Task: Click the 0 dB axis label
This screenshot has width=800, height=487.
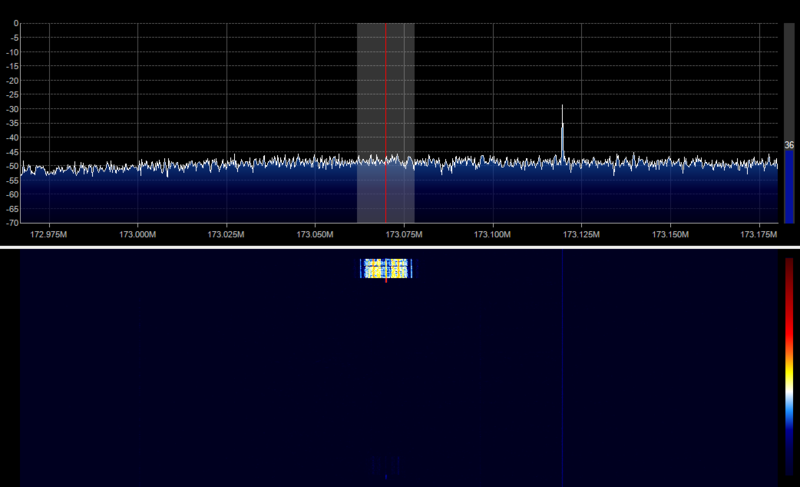Action: coord(16,23)
